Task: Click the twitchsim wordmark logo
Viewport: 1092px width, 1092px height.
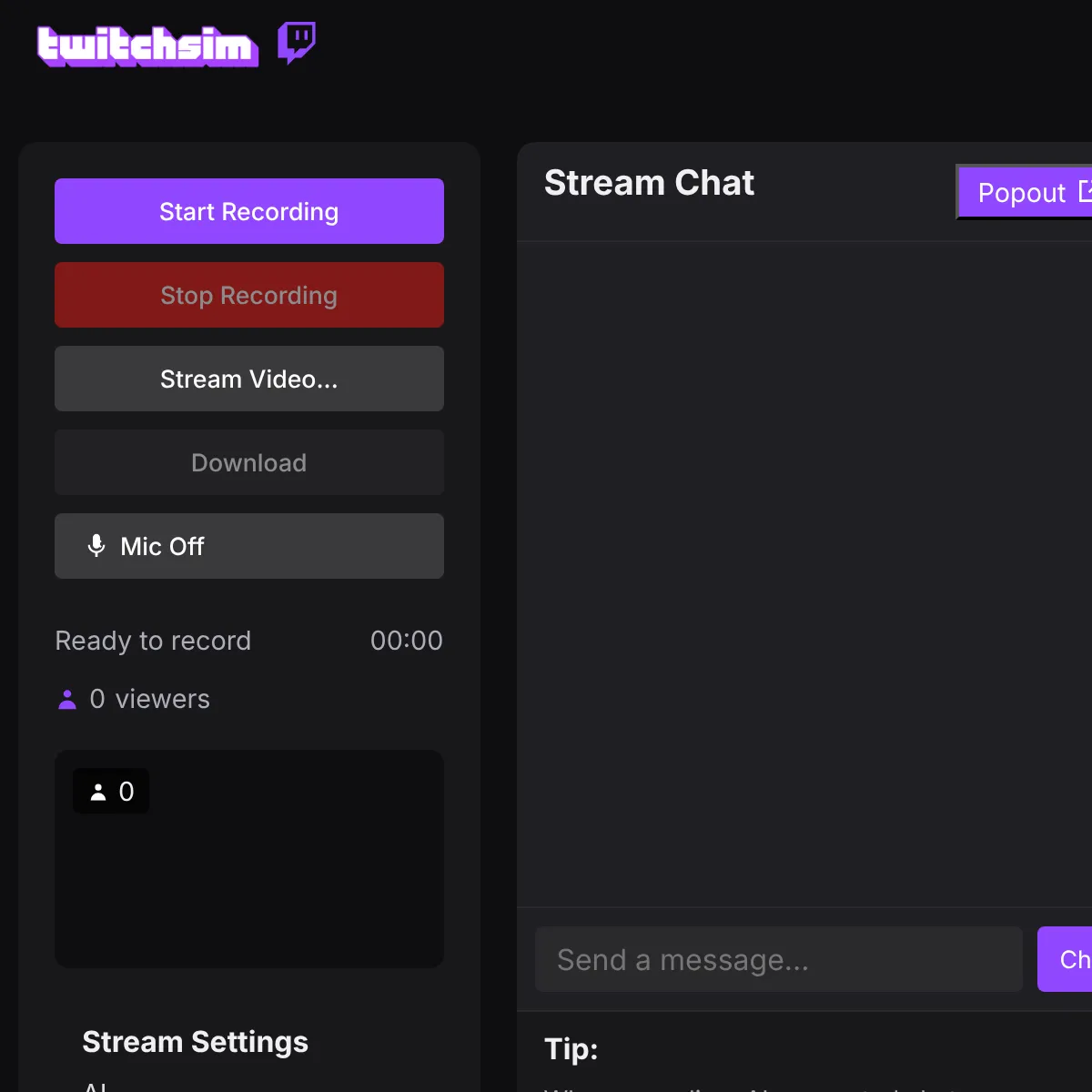Action: click(147, 46)
